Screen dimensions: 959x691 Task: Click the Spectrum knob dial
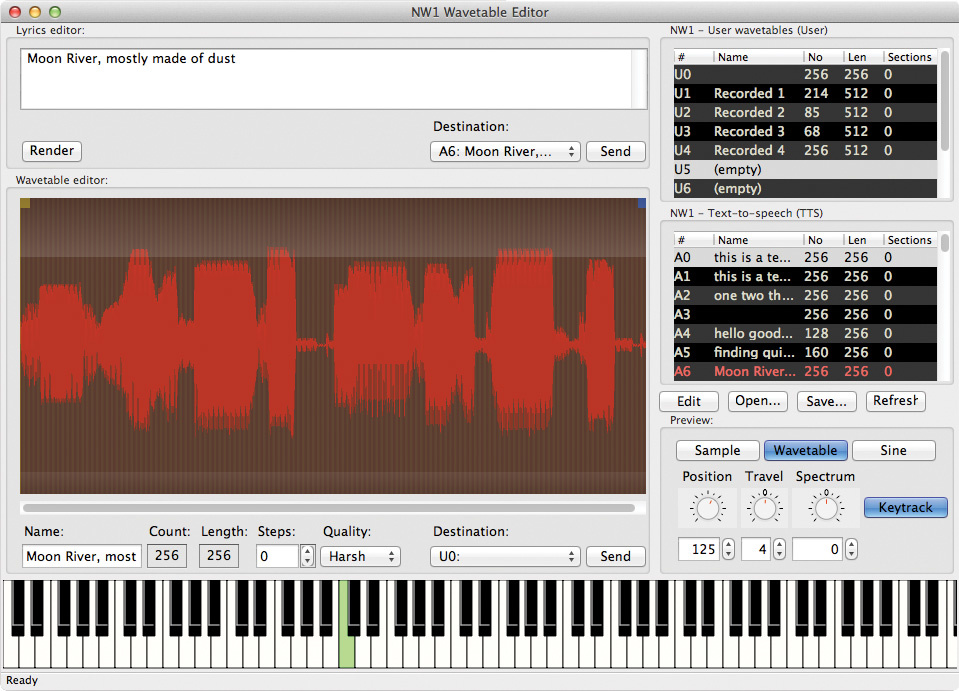point(824,509)
